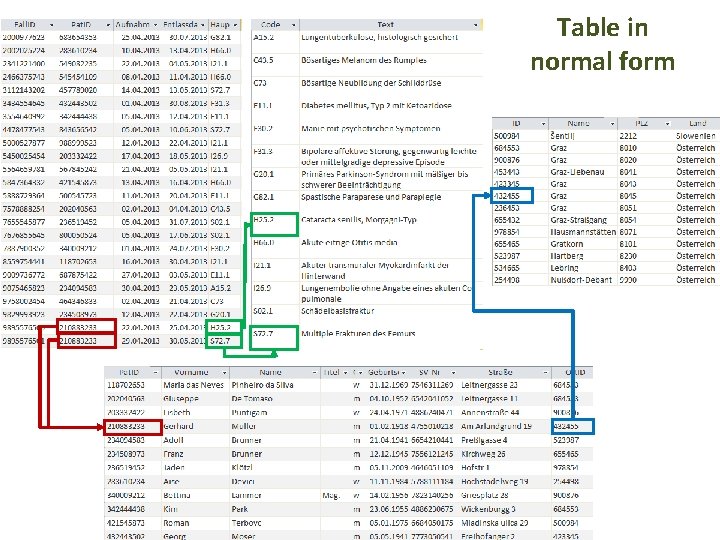Screen dimensions: 720x540
Task: Click the 'Bettina' first name cell
Action: point(177,495)
